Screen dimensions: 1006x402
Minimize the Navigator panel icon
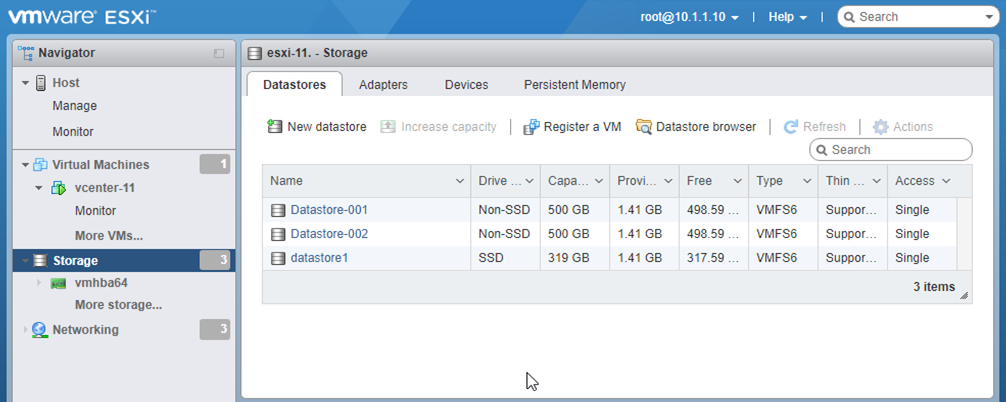219,53
